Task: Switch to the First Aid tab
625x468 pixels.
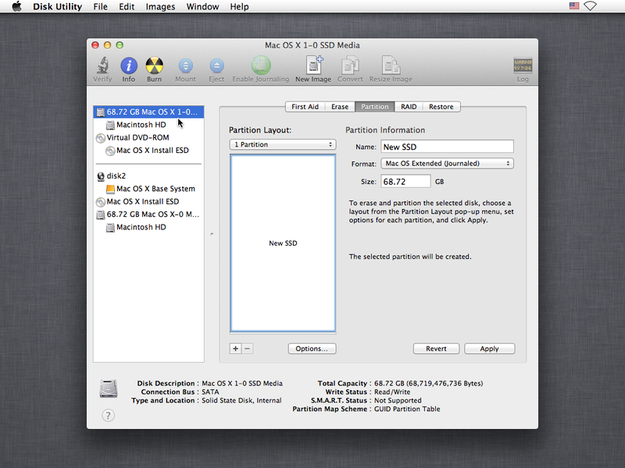Action: coord(305,107)
